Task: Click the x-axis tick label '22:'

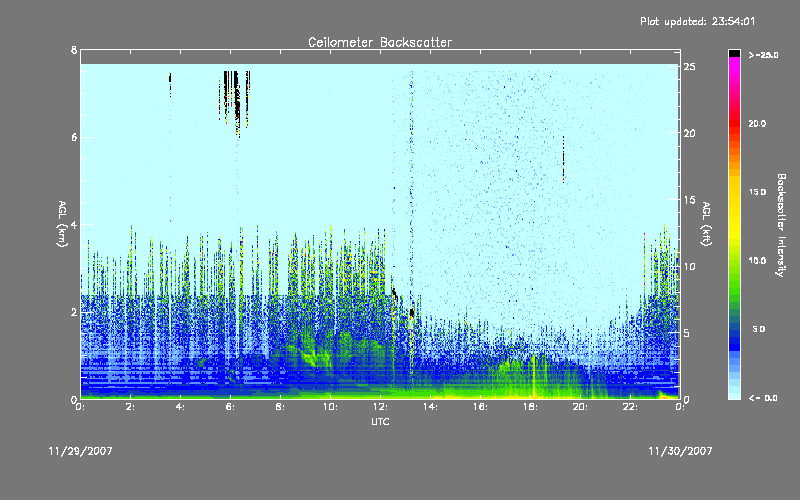Action: [x=630, y=407]
